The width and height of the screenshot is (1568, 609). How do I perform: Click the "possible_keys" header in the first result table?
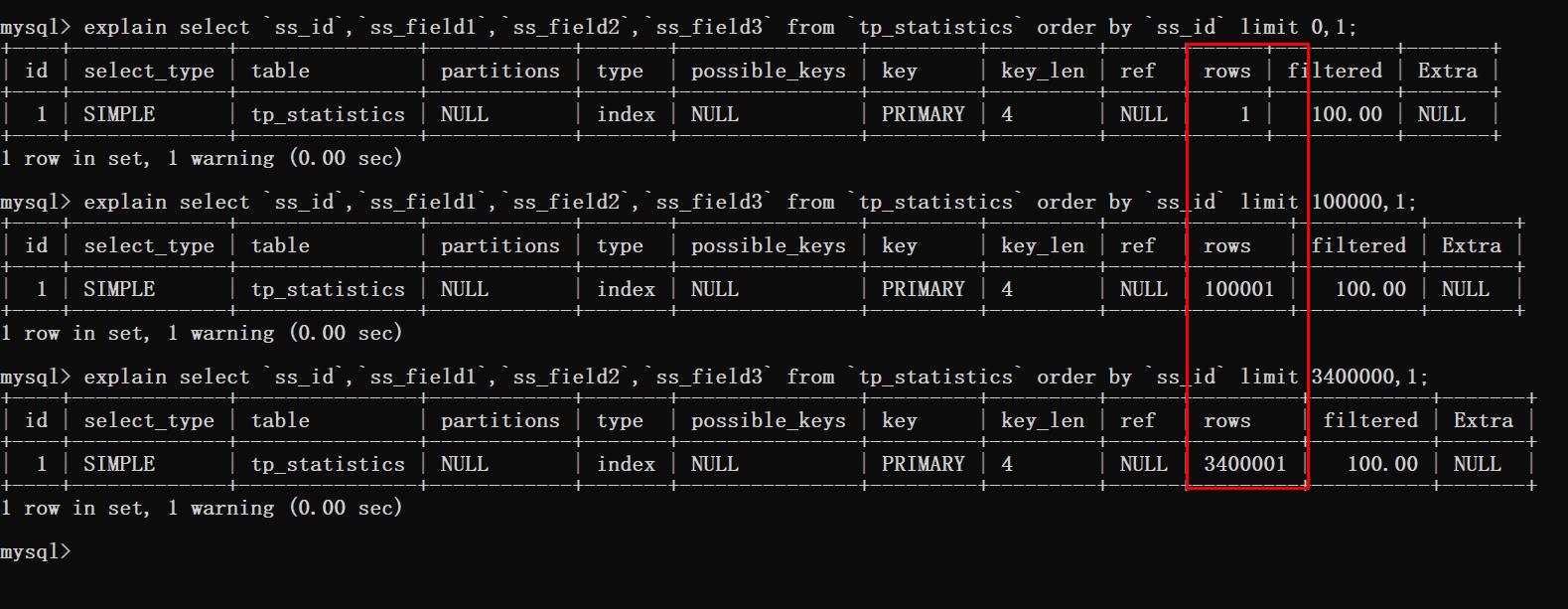[x=768, y=71]
